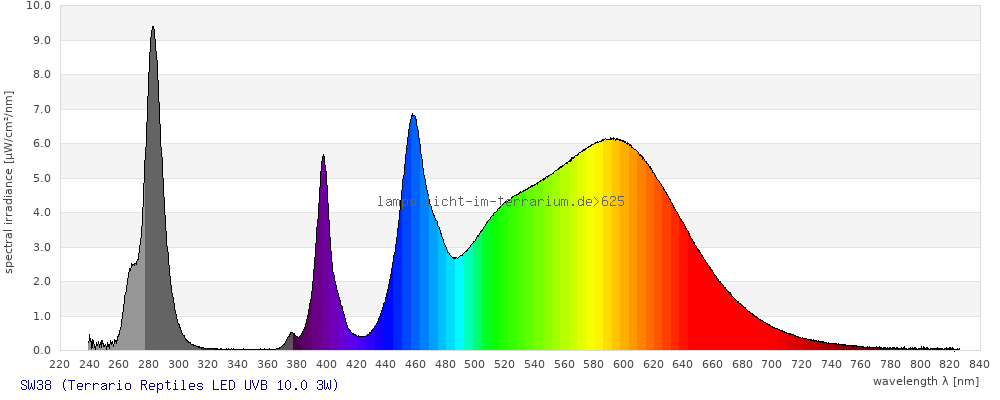The width and height of the screenshot is (1000, 400).
Task: Click the 840 tick on the x-axis
Action: coord(979,364)
